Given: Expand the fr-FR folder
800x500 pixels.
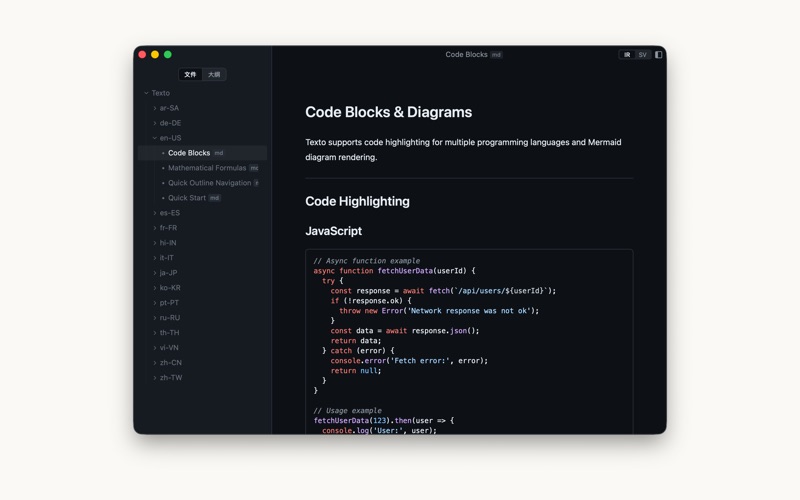Looking at the screenshot, I should (x=155, y=228).
